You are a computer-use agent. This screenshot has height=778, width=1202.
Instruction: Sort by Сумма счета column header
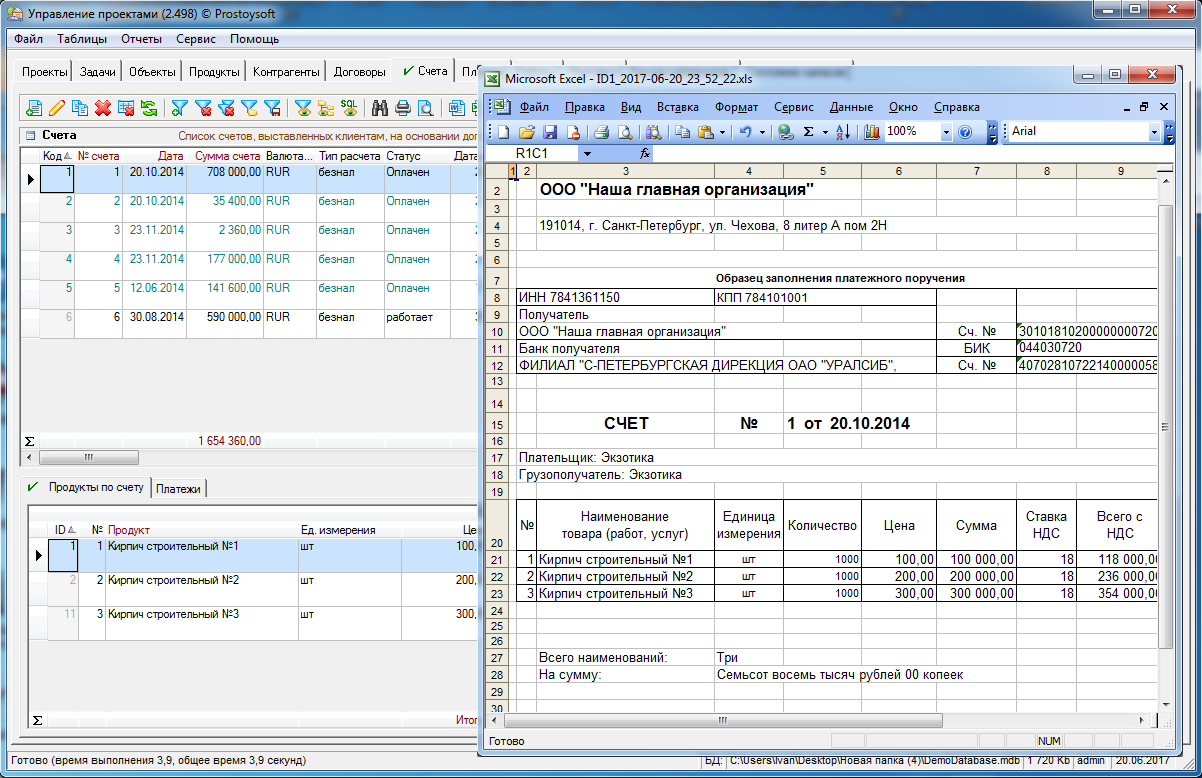pyautogui.click(x=227, y=156)
